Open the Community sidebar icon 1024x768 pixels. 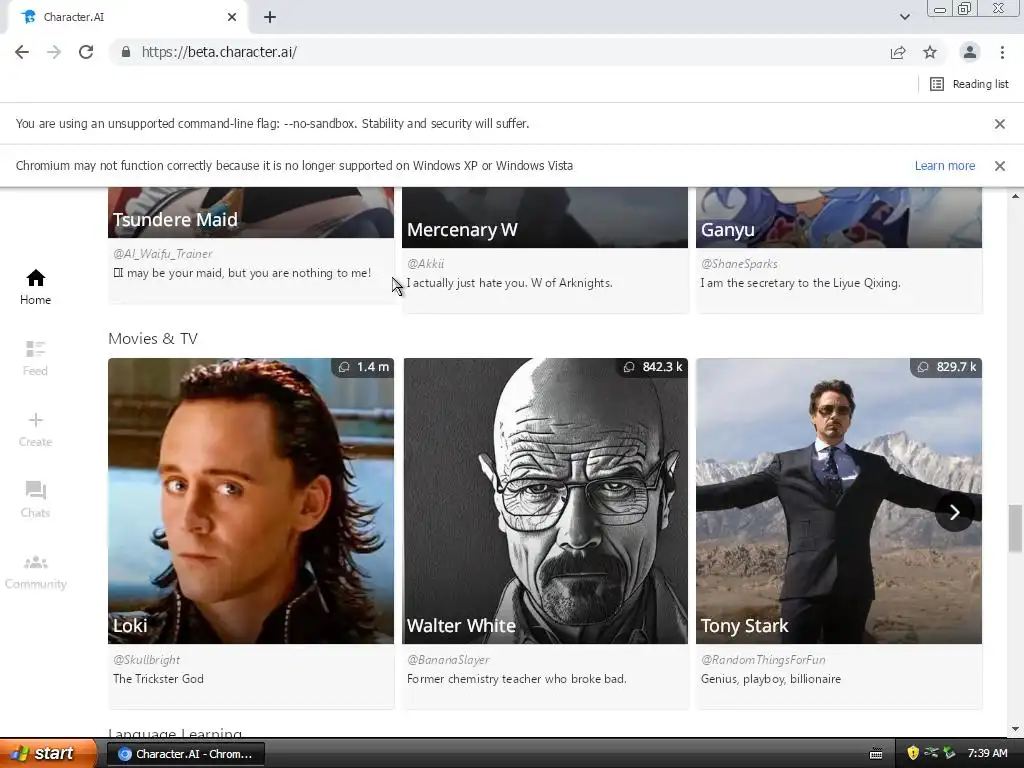coord(35,562)
